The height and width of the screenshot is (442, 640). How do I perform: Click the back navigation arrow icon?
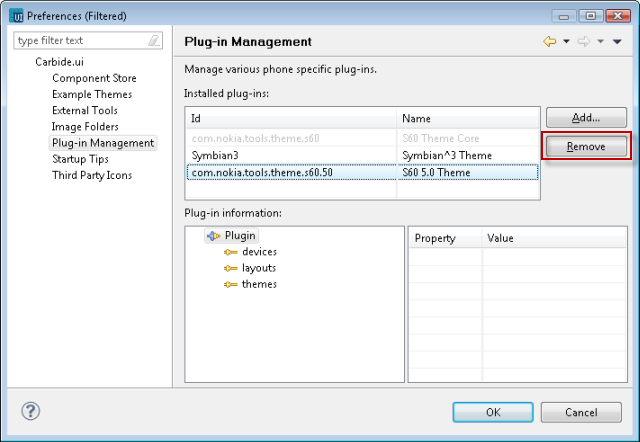[x=549, y=41]
